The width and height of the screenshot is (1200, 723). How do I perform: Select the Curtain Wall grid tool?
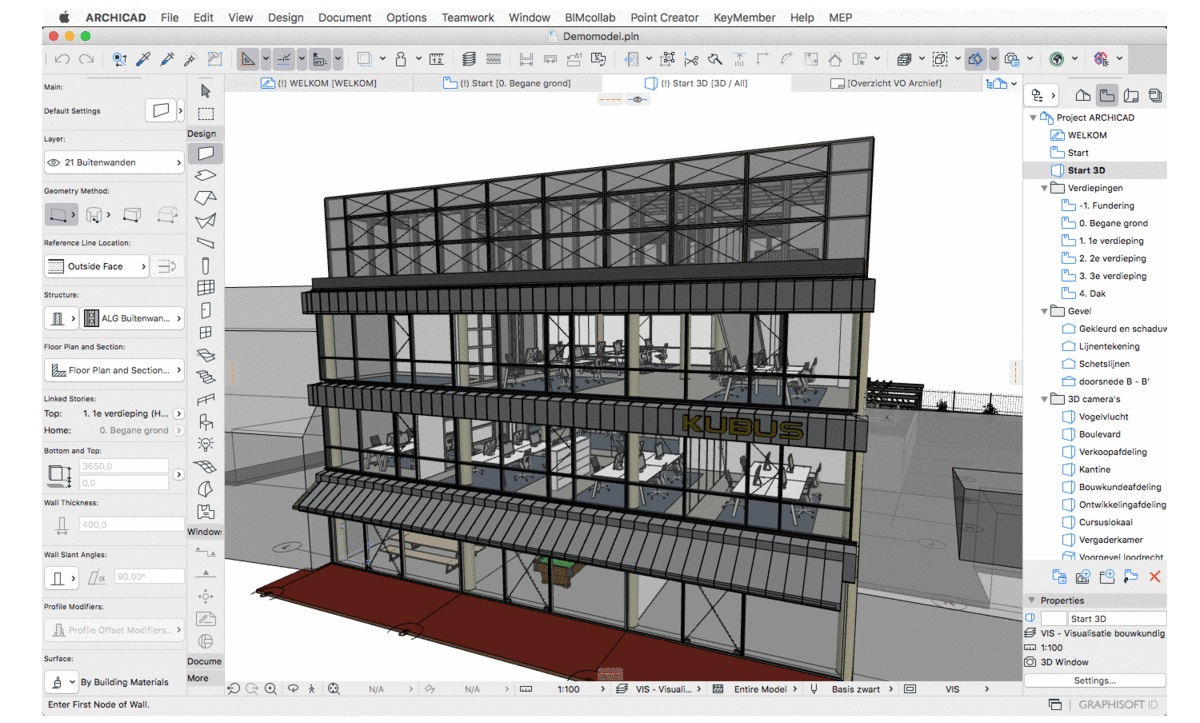pyautogui.click(x=206, y=288)
